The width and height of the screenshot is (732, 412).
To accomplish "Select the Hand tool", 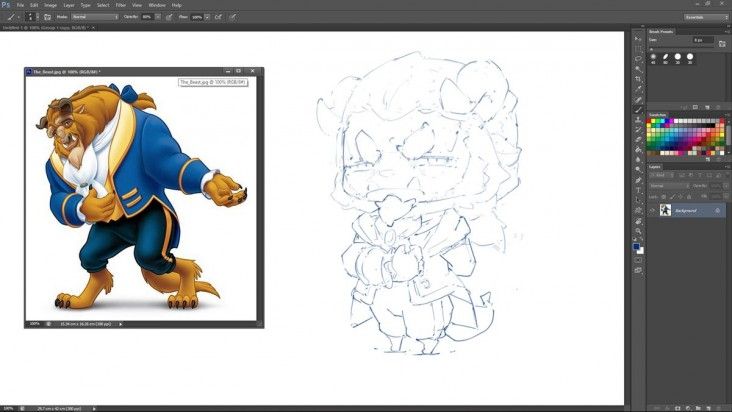I will pos(638,220).
